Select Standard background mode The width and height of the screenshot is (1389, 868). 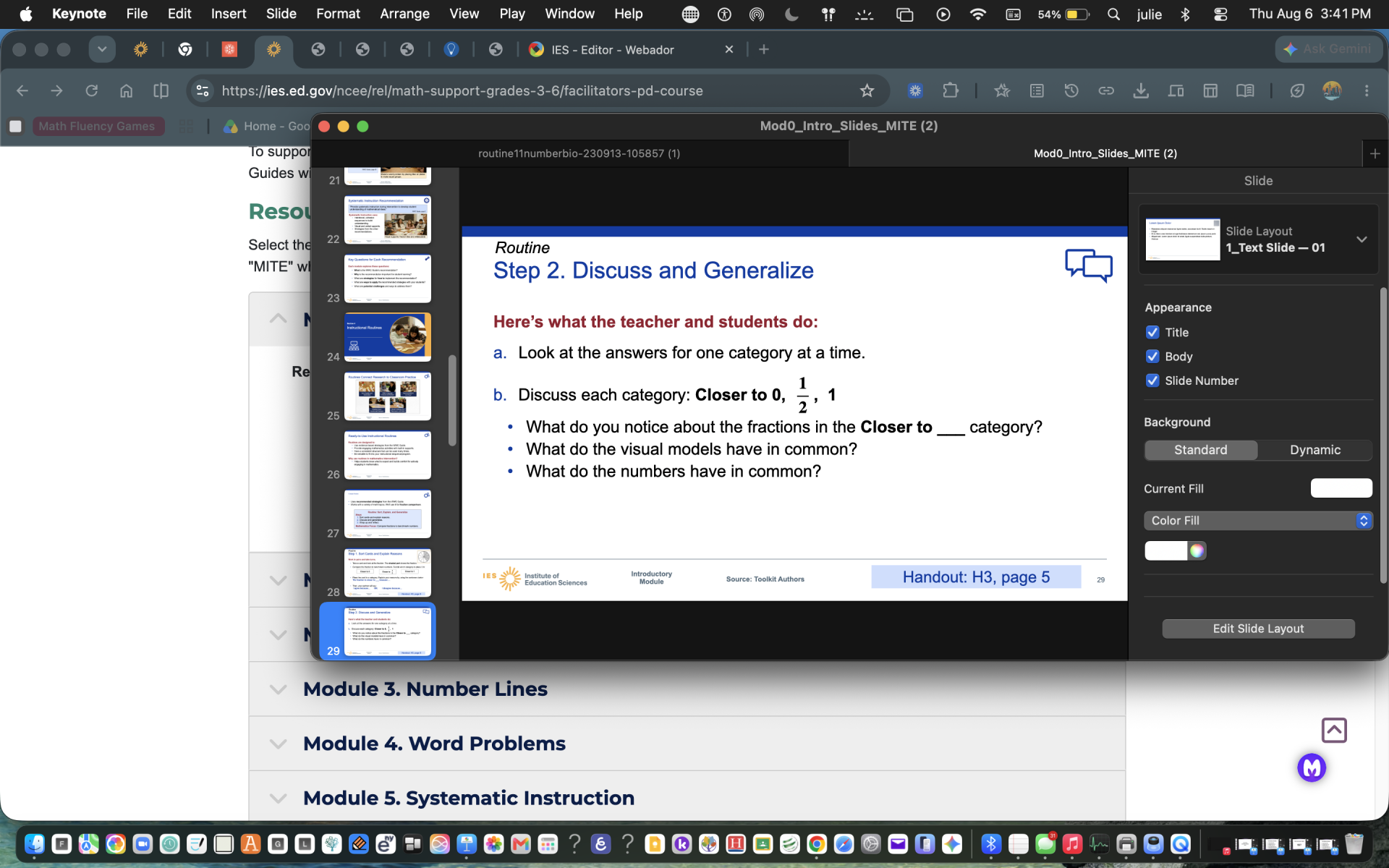1200,450
